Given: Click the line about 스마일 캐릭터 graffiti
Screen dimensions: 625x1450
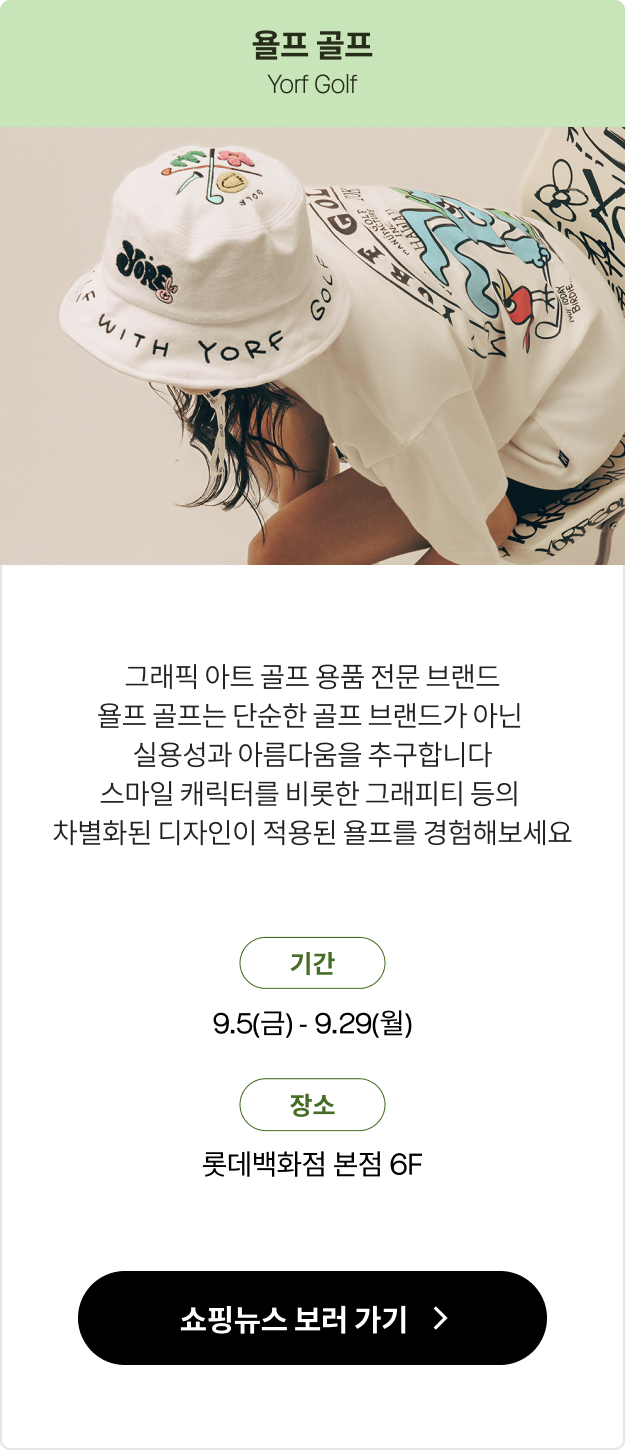Looking at the screenshot, I should 312,795.
